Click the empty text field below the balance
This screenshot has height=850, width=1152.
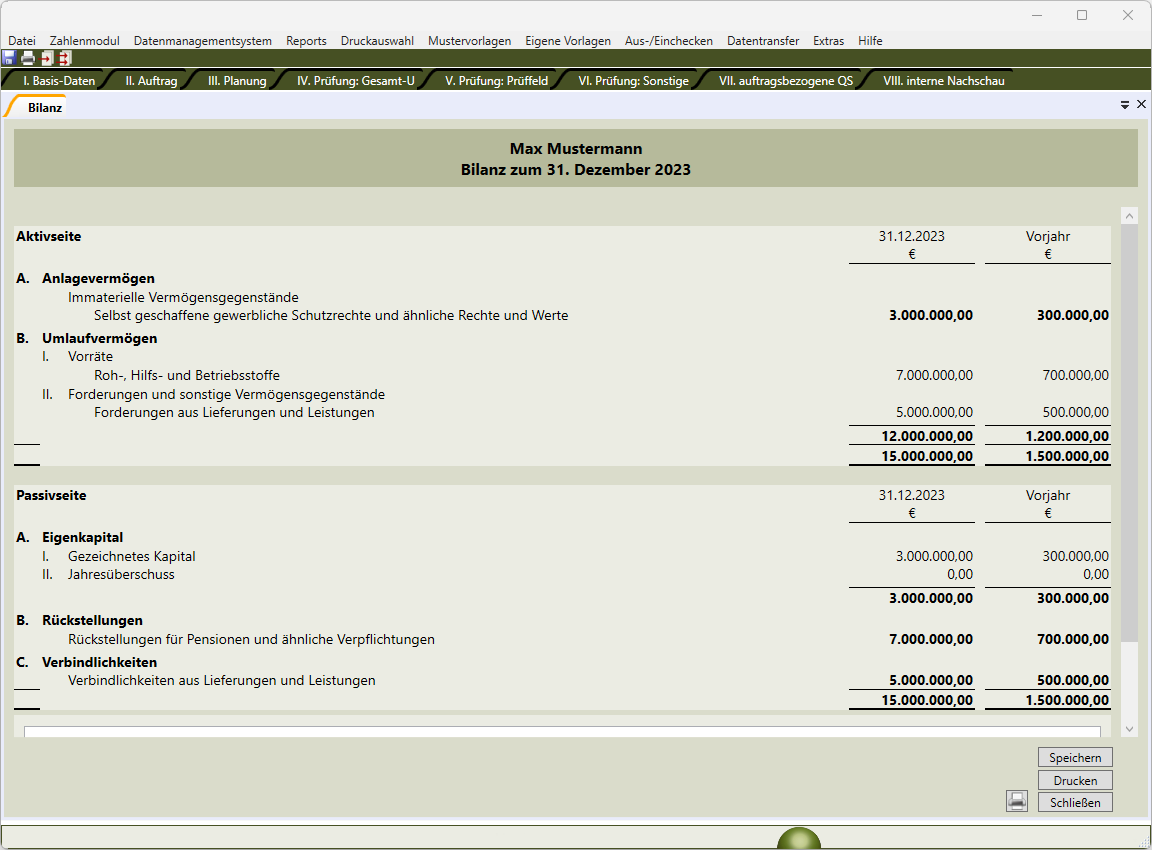(561, 731)
